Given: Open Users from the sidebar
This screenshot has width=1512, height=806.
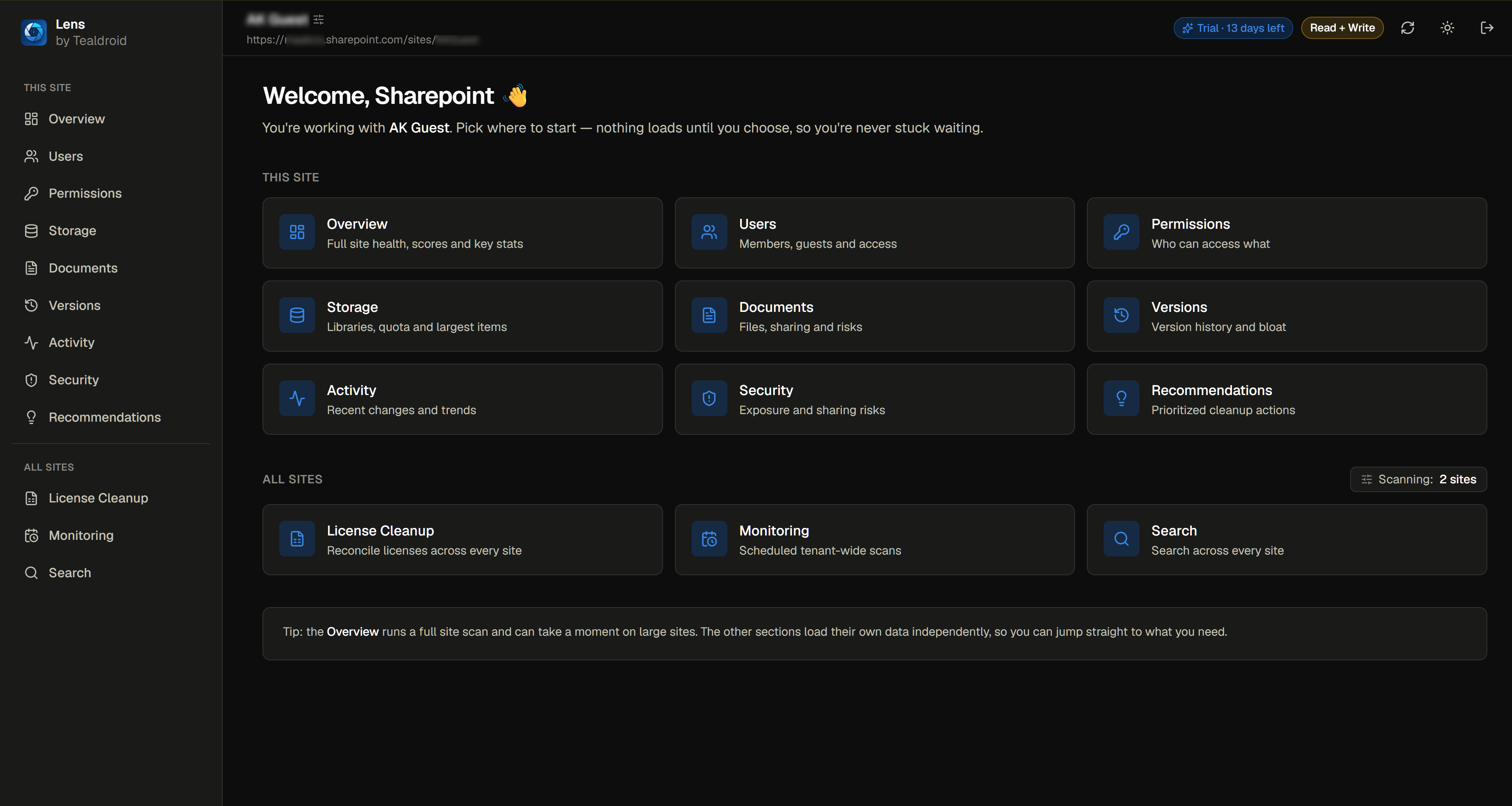Looking at the screenshot, I should tap(111, 156).
